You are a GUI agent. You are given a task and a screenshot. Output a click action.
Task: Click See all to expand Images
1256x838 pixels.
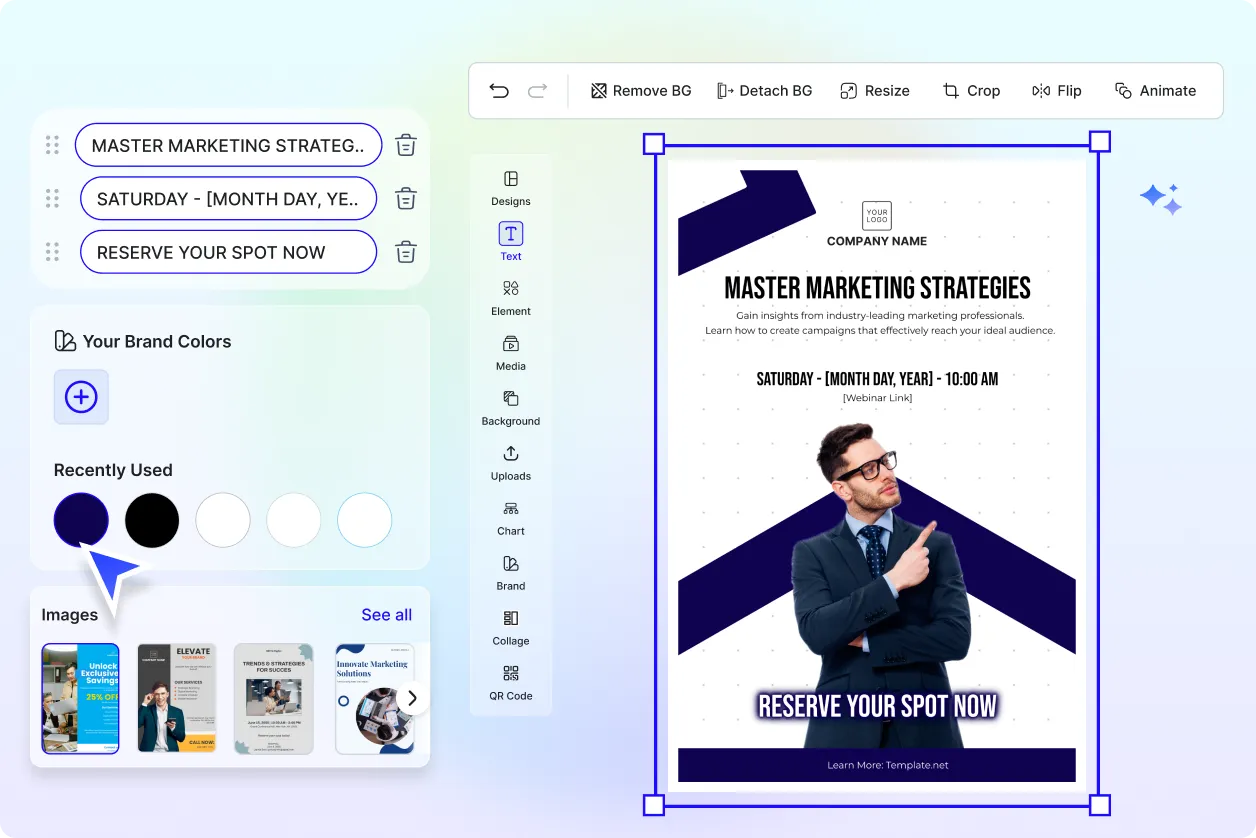tap(387, 614)
